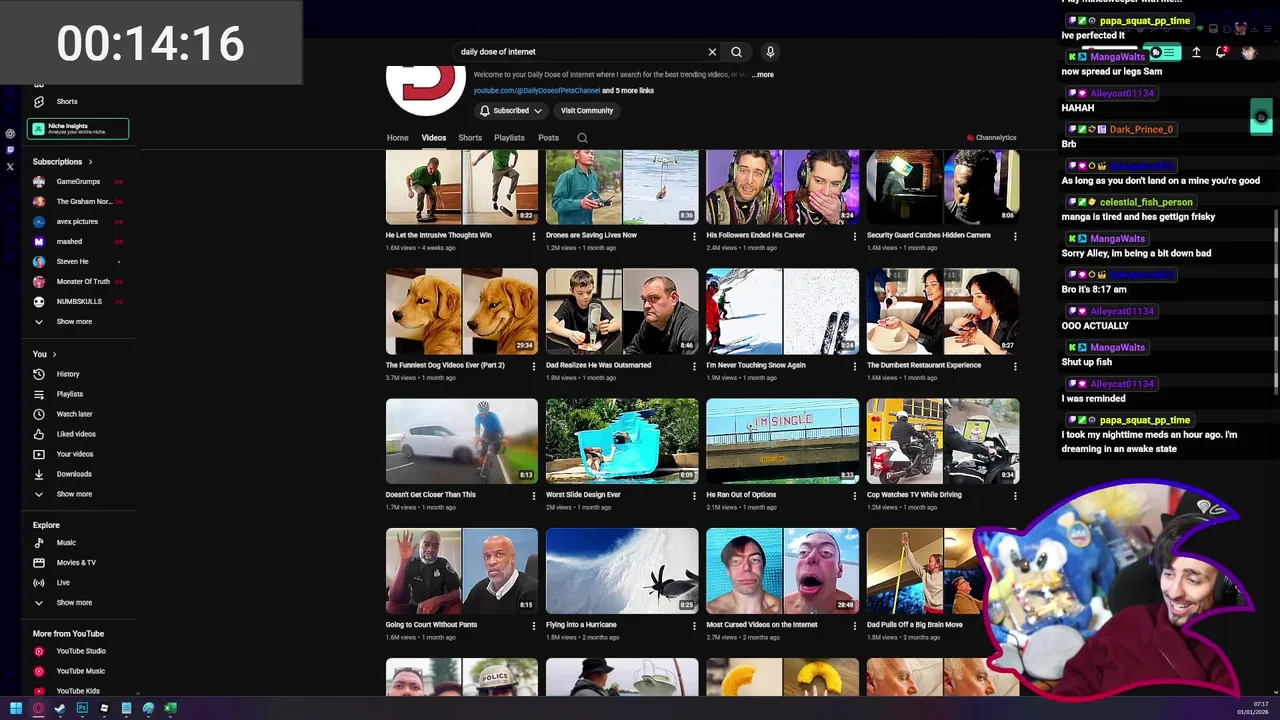Open the 'and 5 more links' link
The width and height of the screenshot is (1280, 720).
click(628, 91)
